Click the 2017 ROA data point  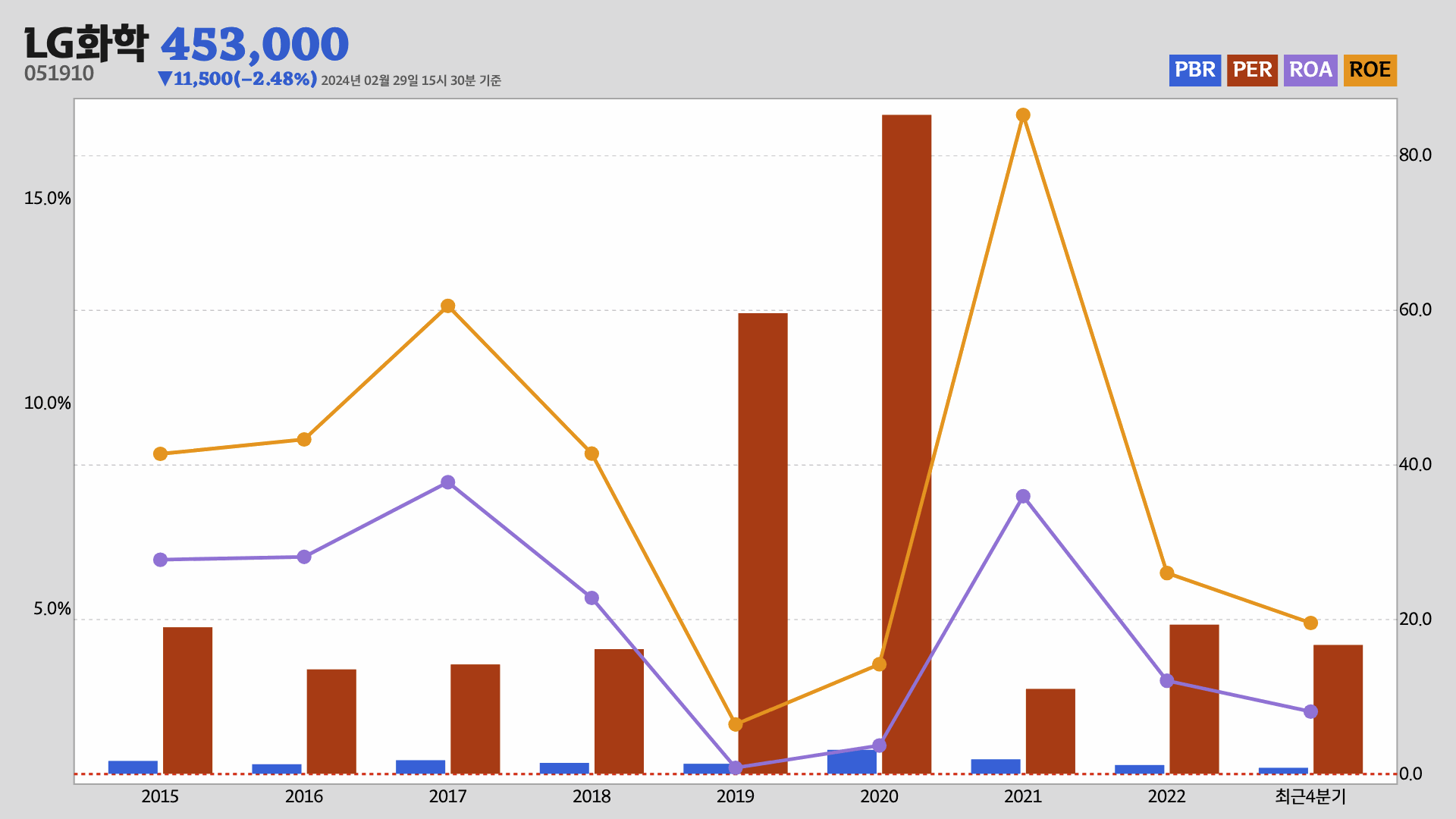(x=447, y=482)
